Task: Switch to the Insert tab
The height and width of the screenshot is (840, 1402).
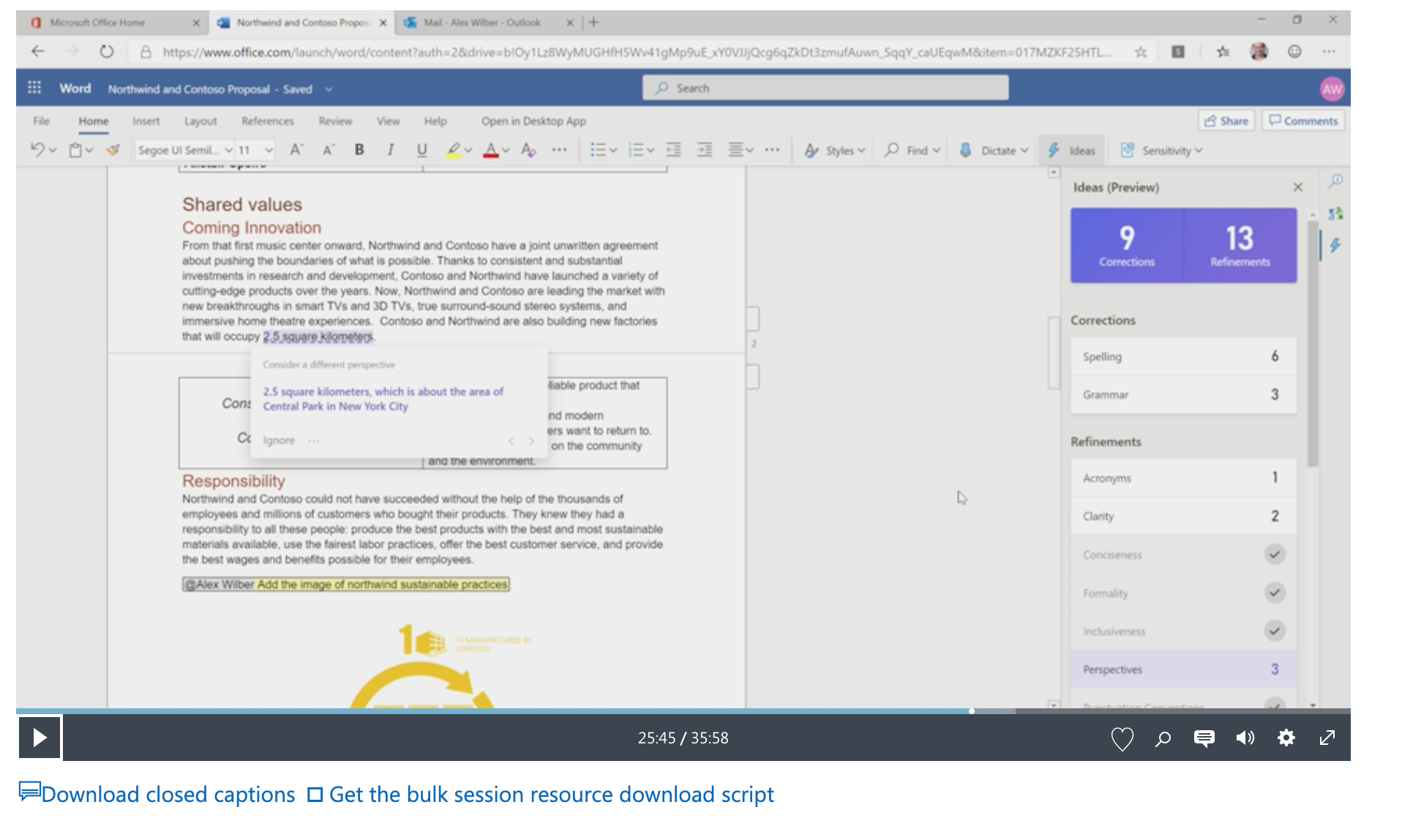Action: pyautogui.click(x=146, y=121)
